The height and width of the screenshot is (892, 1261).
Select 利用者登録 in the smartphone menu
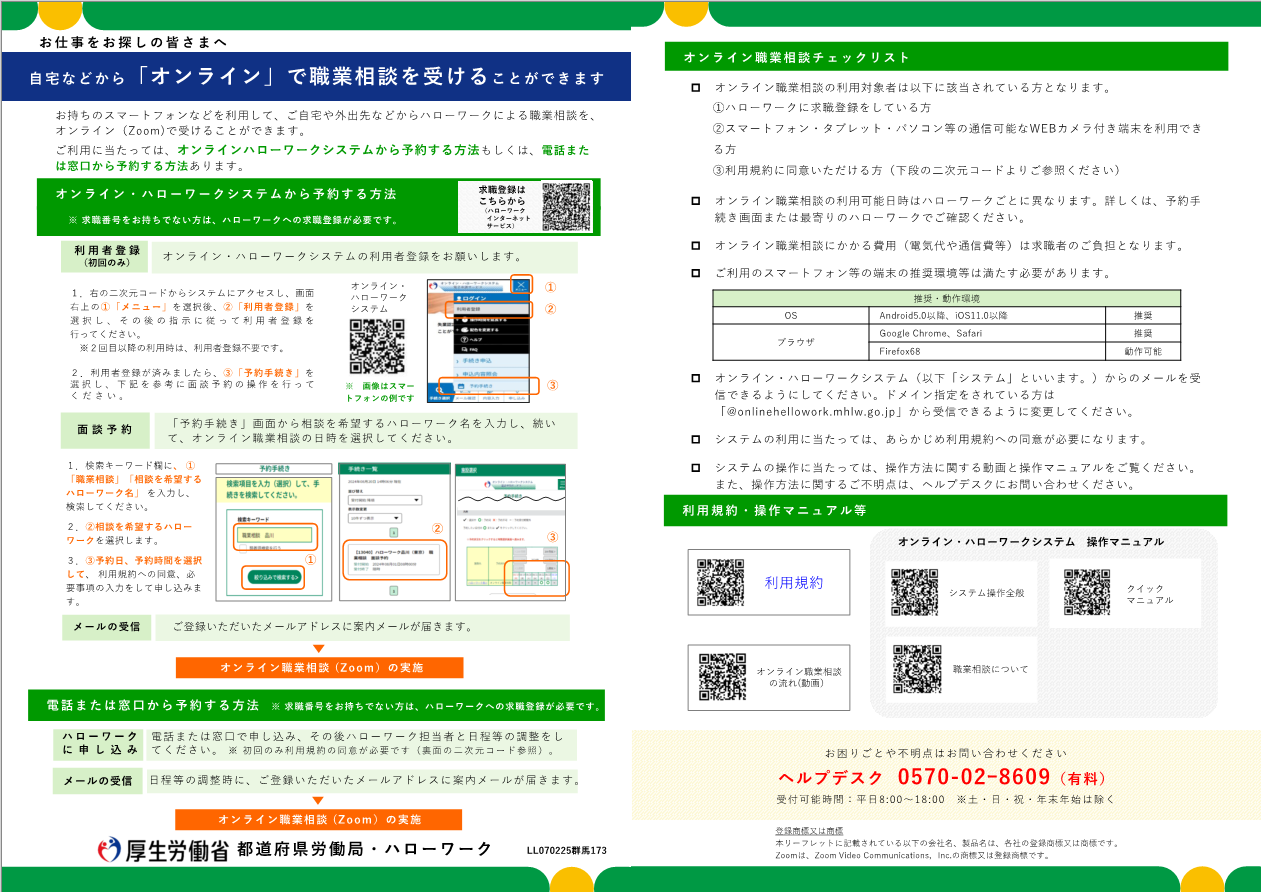point(487,309)
